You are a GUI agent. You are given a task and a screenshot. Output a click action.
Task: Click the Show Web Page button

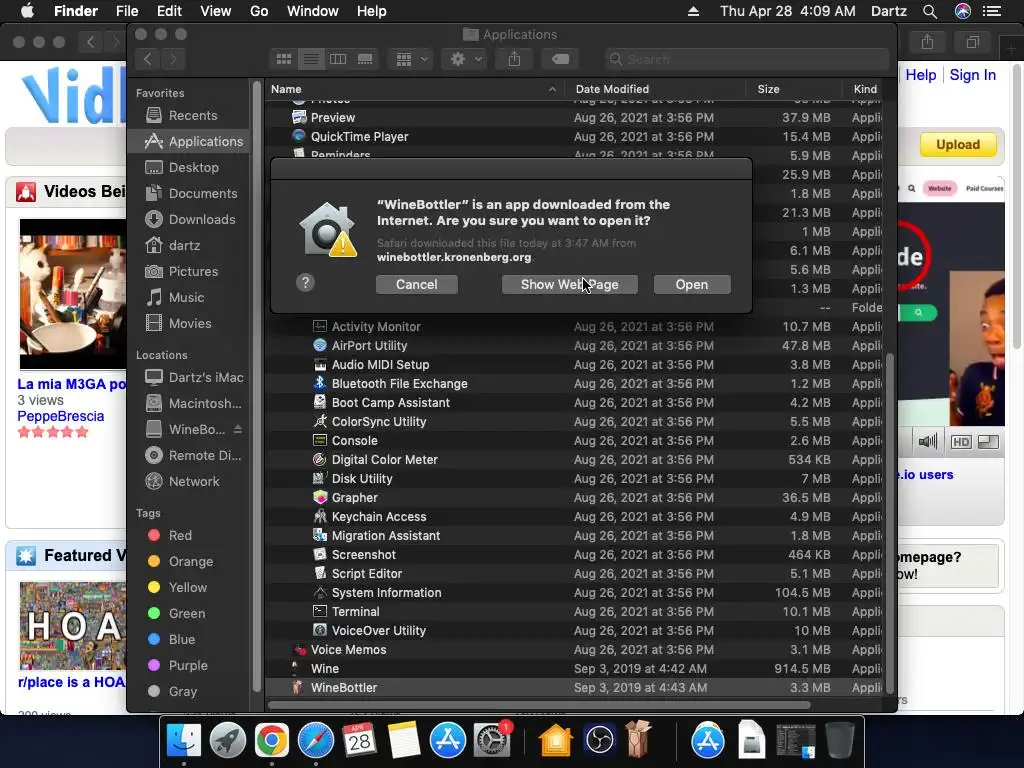(x=569, y=284)
